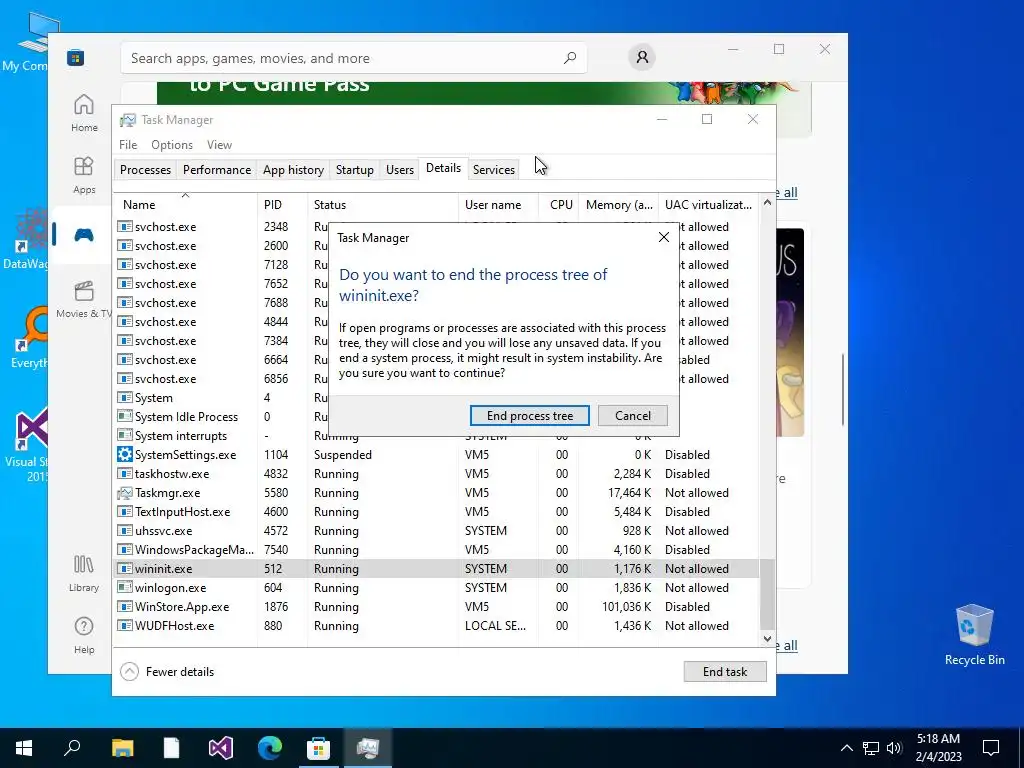Image resolution: width=1024 pixels, height=768 pixels.
Task: Click End process tree button
Action: coord(530,415)
